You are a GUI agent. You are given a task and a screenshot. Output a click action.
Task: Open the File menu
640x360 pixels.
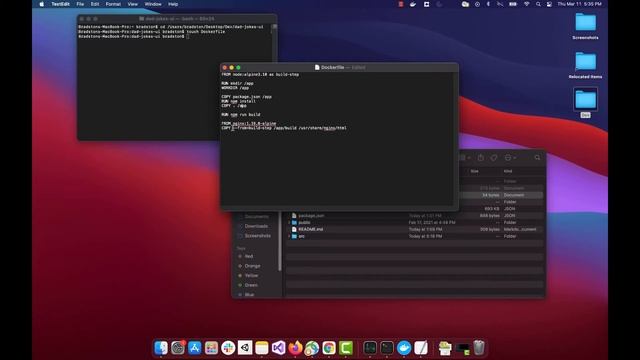tap(80, 4)
